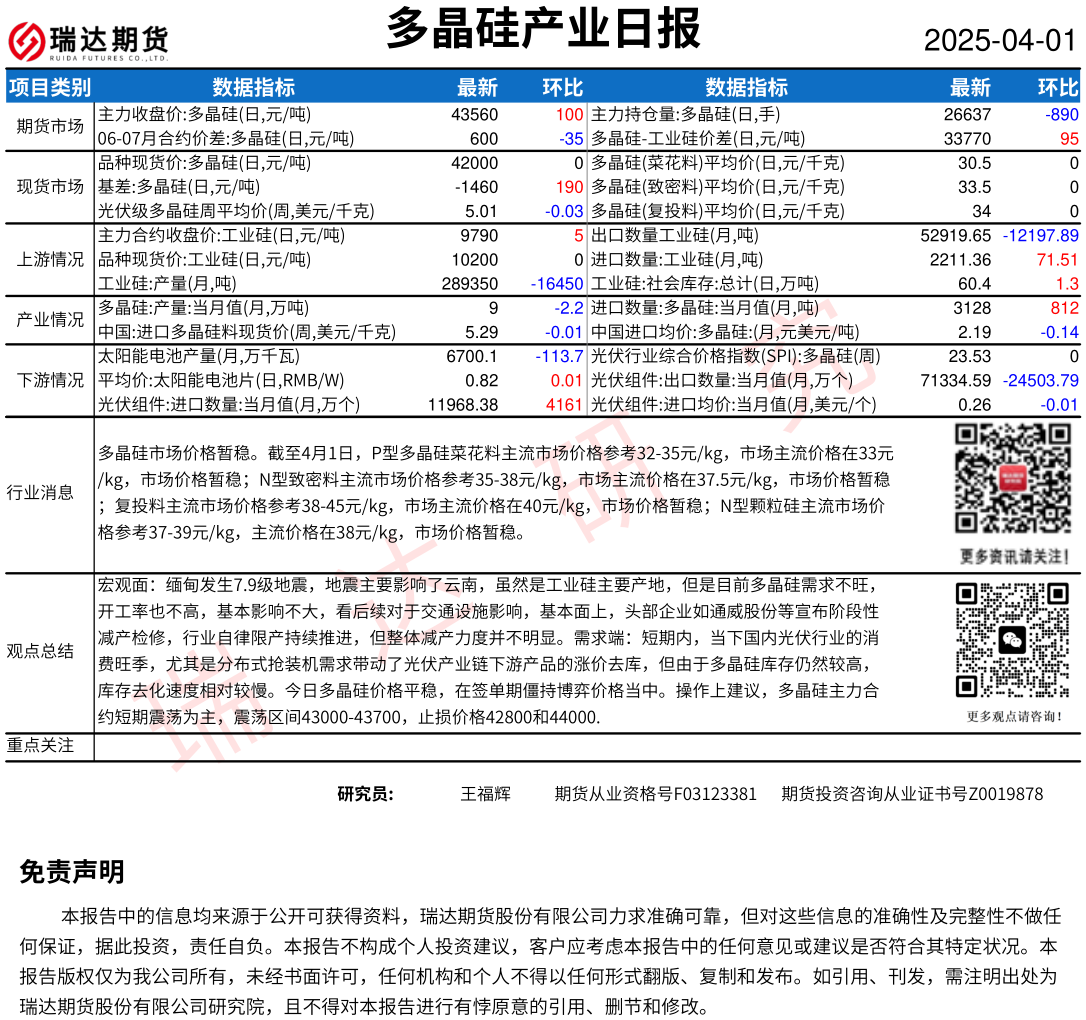Click the 更多资讯请关注 caption
This screenshot has width=1086, height=1020.
(x=1014, y=556)
